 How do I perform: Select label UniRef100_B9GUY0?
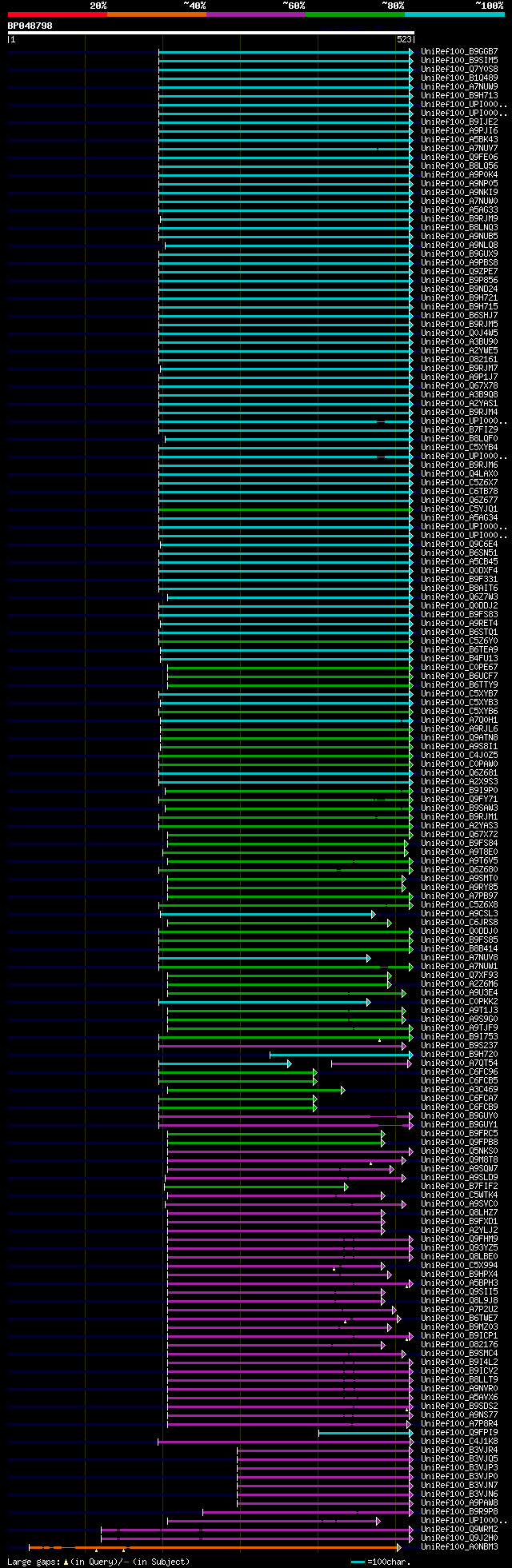click(459, 1115)
